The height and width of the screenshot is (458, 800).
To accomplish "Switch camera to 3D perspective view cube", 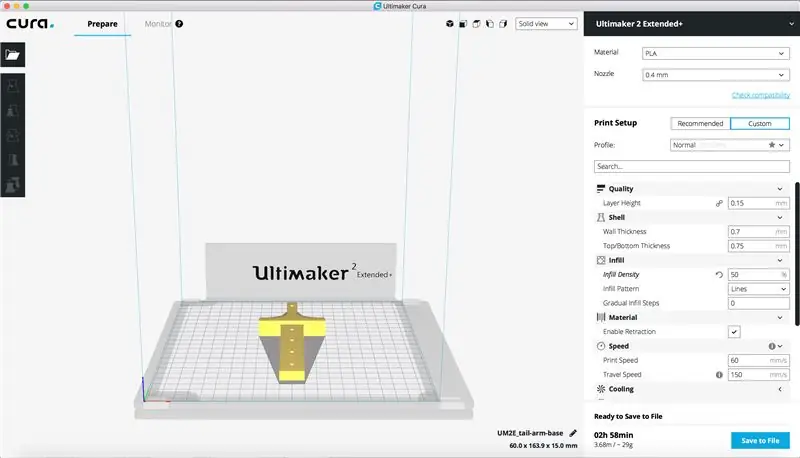I will 449,23.
